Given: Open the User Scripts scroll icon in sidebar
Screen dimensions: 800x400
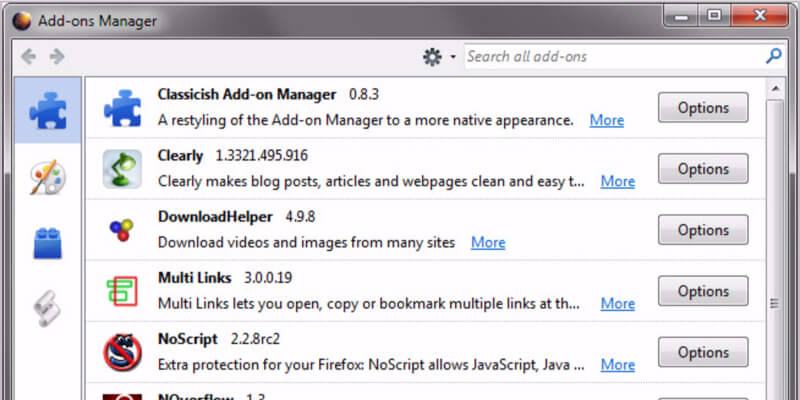Looking at the screenshot, I should [x=47, y=308].
